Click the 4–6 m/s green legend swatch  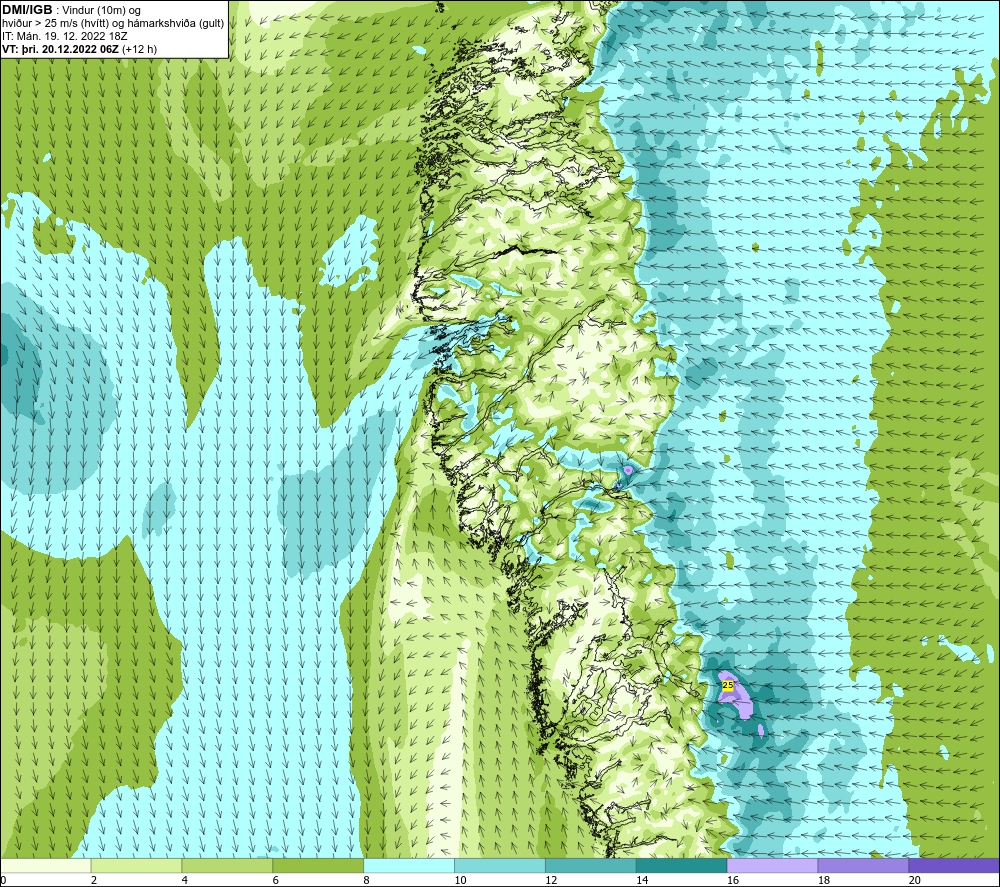pyautogui.click(x=227, y=865)
